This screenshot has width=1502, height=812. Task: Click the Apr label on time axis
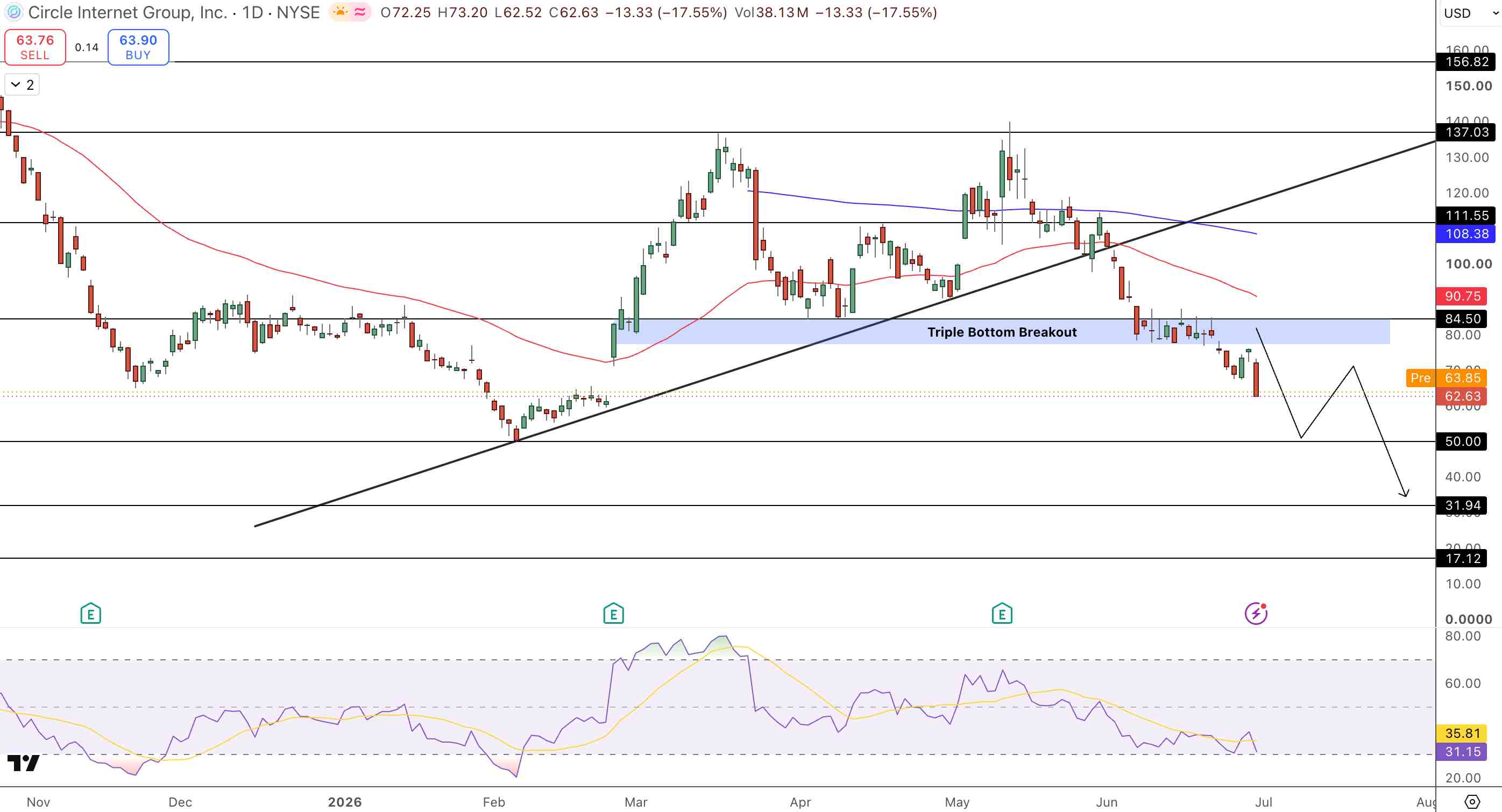[x=800, y=802]
